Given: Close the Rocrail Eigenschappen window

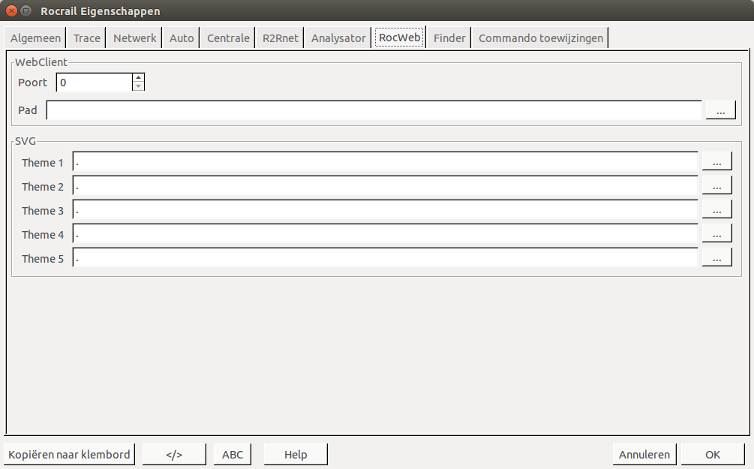Looking at the screenshot, I should click(13, 11).
